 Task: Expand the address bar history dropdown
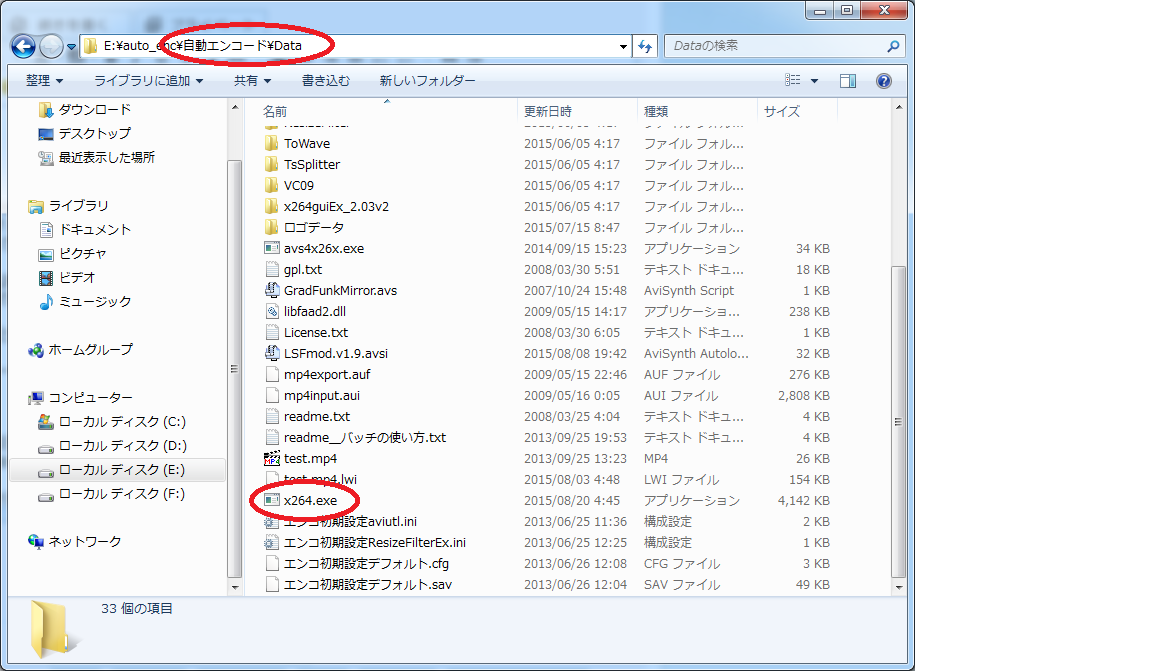click(x=623, y=46)
